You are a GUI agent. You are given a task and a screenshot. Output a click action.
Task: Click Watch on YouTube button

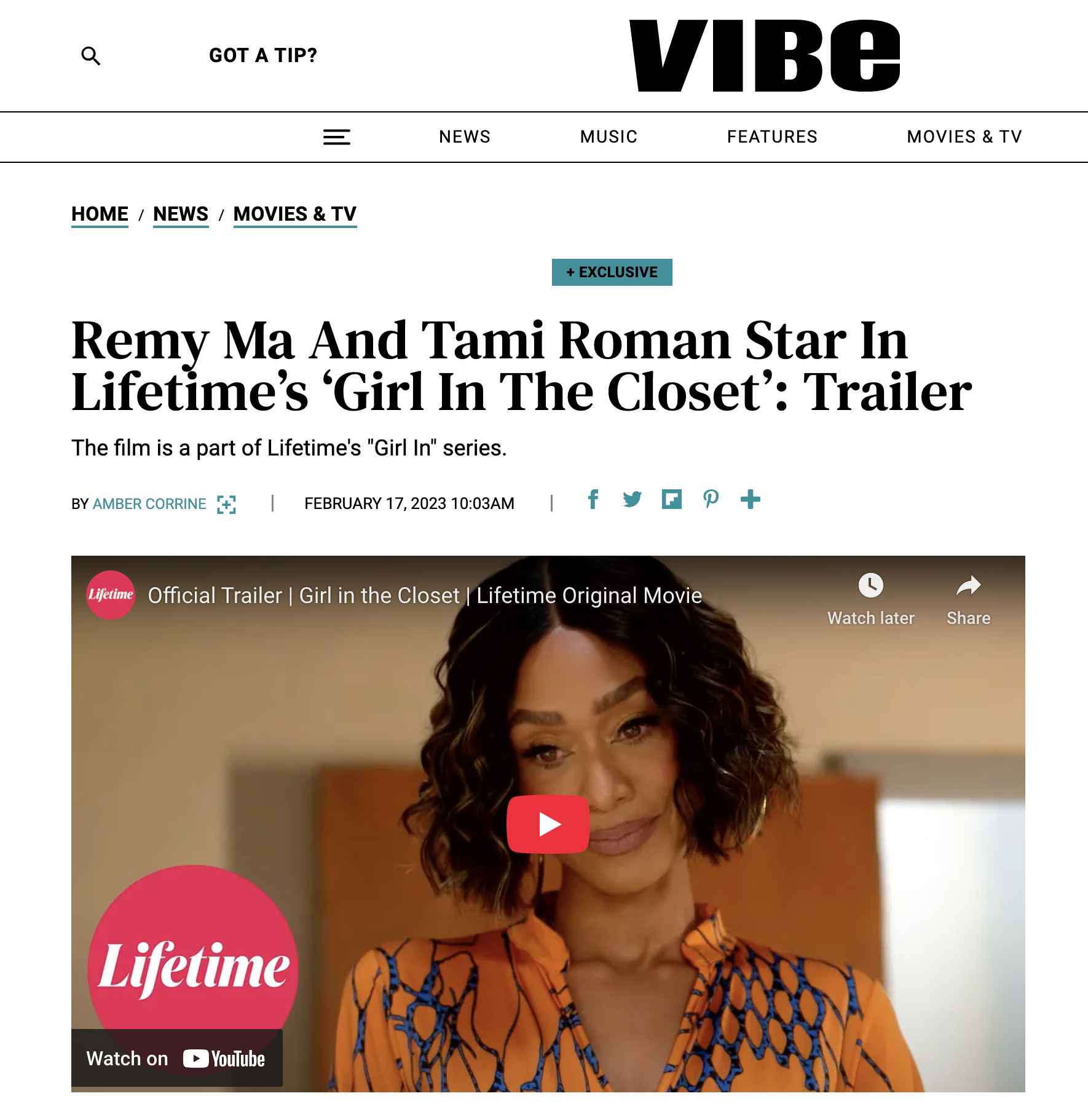click(177, 1058)
